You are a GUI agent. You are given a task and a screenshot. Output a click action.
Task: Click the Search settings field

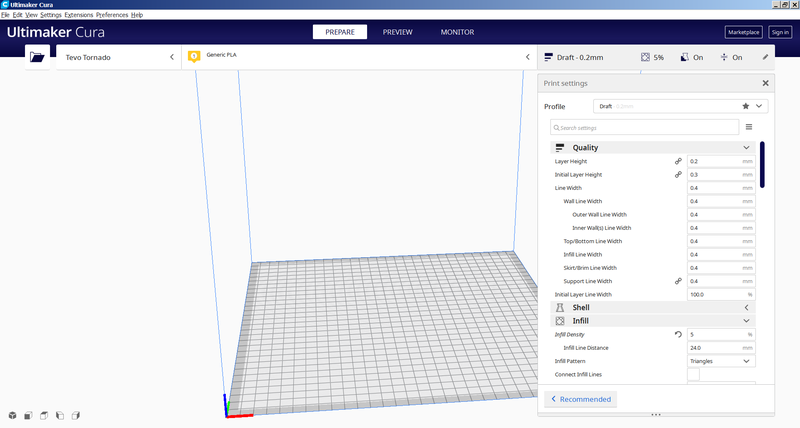tap(644, 128)
